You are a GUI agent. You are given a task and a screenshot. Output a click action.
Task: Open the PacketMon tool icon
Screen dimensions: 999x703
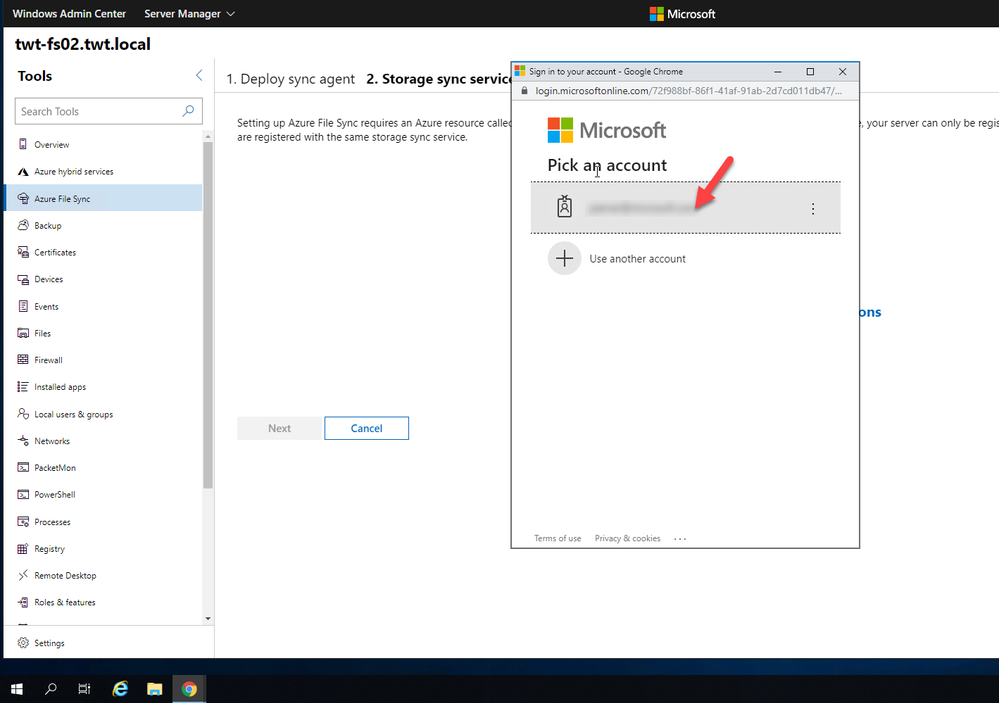[x=23, y=467]
